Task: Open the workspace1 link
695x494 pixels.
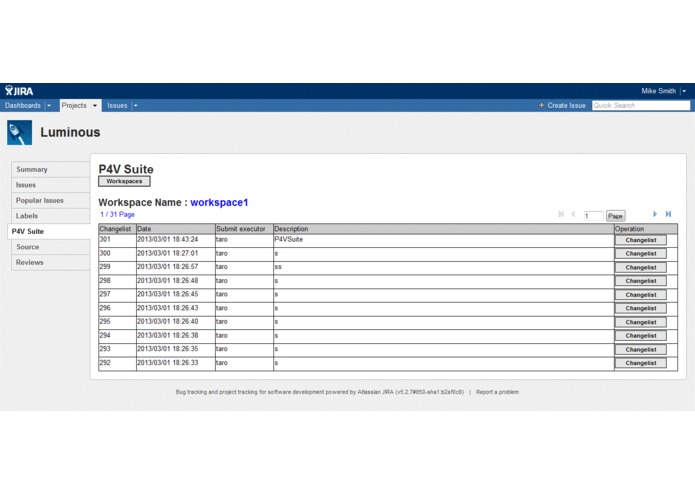Action: [219, 202]
